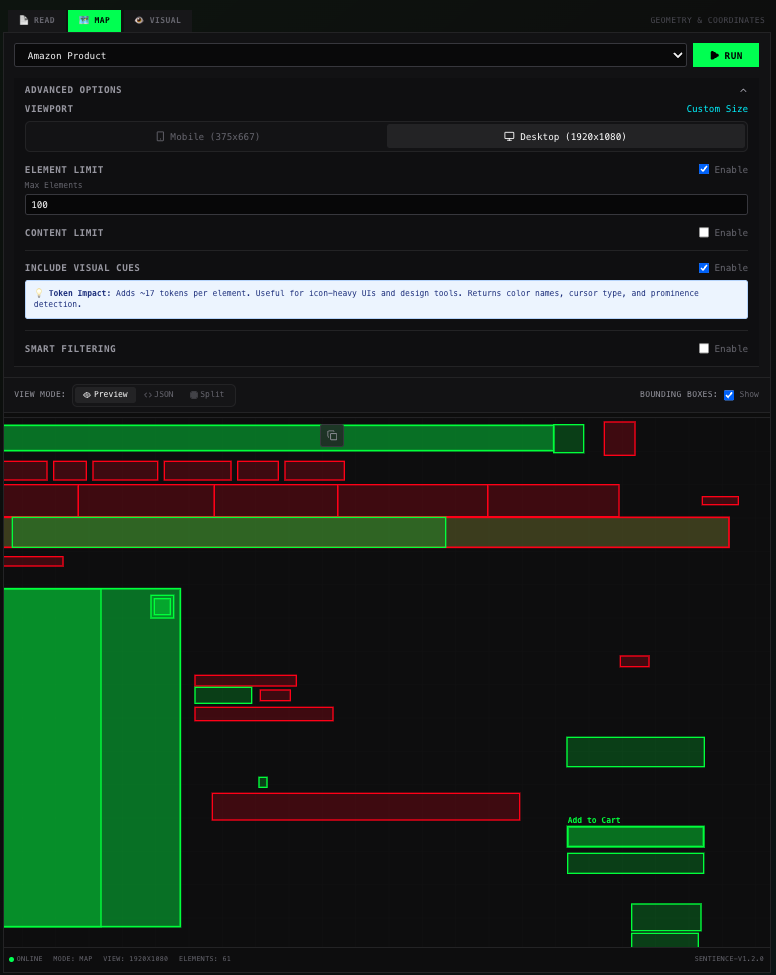Click the small green square icon box
This screenshot has height=975, width=776.
(162, 607)
